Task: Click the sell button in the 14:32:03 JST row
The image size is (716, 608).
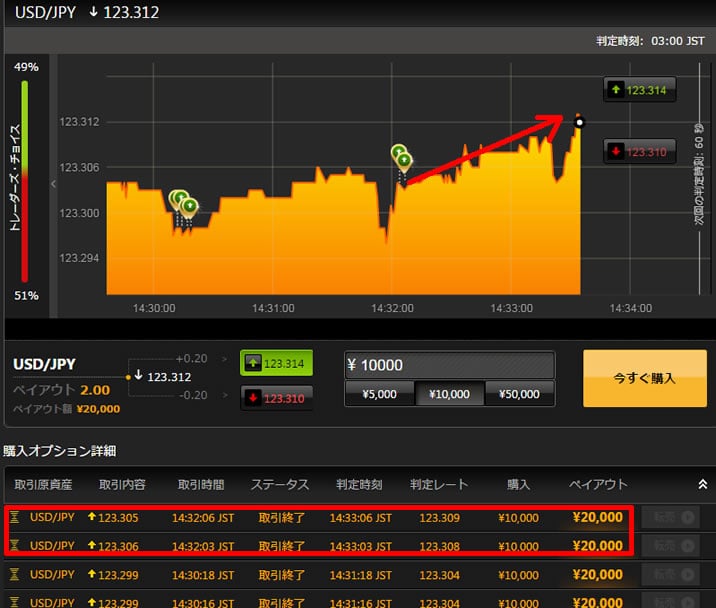Action: pos(670,545)
